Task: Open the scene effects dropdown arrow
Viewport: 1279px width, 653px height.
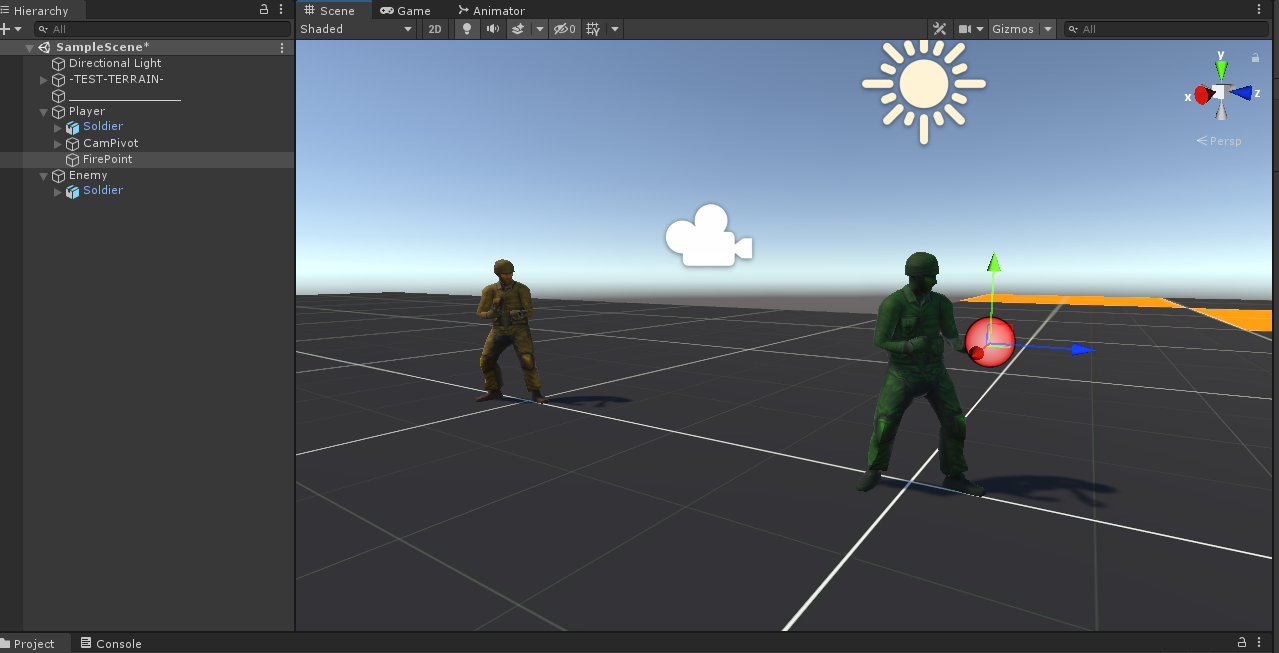Action: click(540, 29)
